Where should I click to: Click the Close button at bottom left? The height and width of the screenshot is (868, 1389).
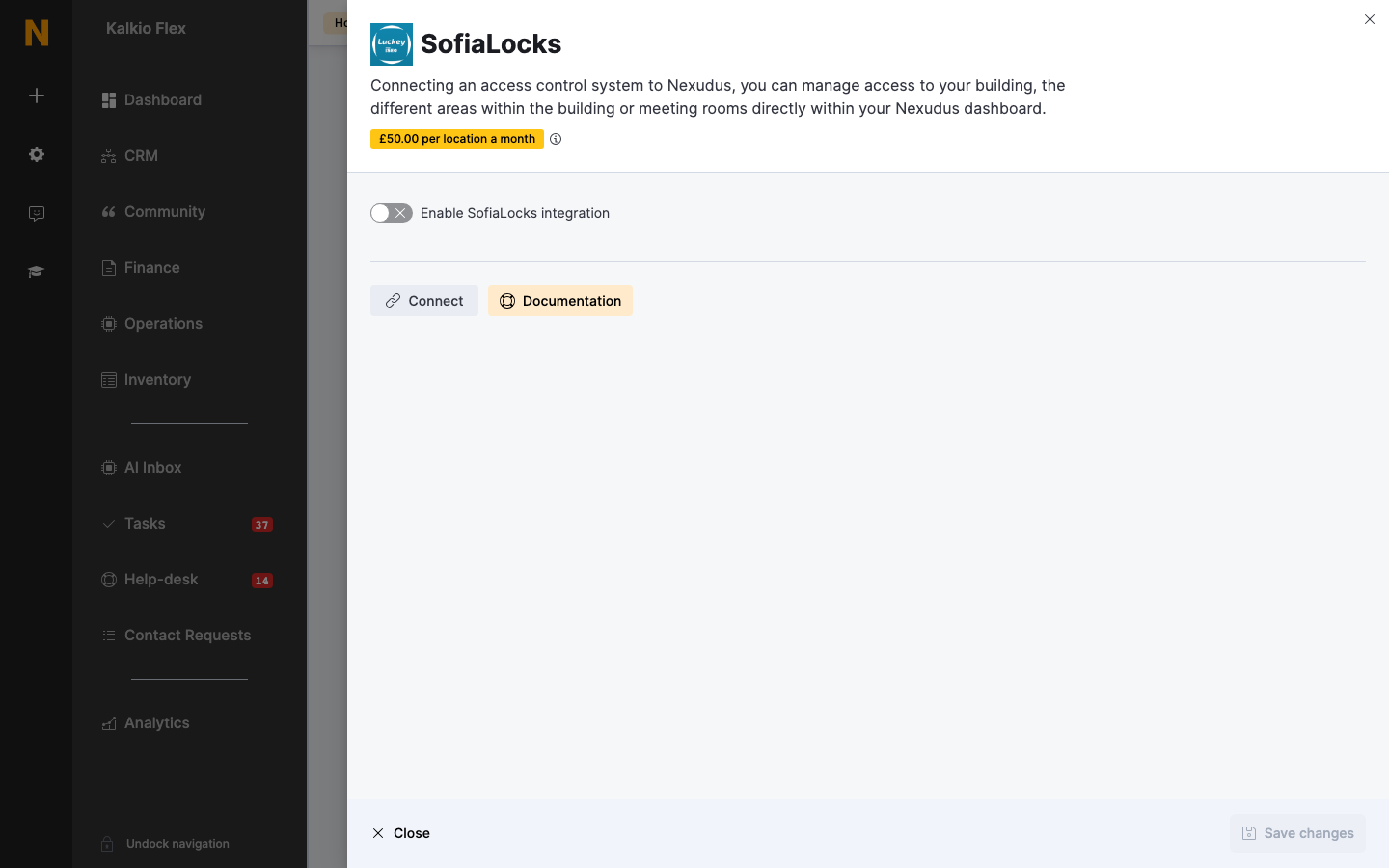click(401, 833)
